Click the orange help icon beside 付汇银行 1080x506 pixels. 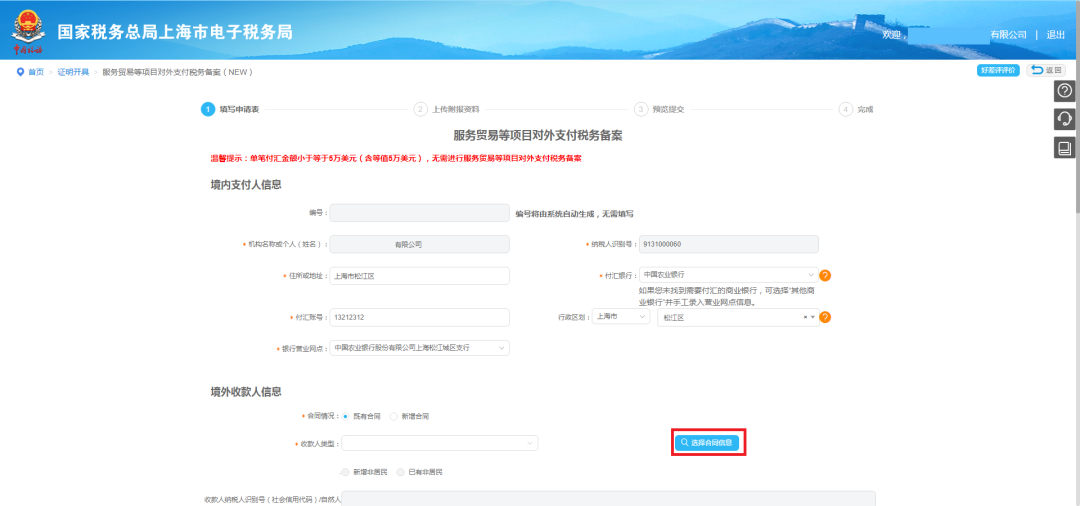(x=825, y=276)
